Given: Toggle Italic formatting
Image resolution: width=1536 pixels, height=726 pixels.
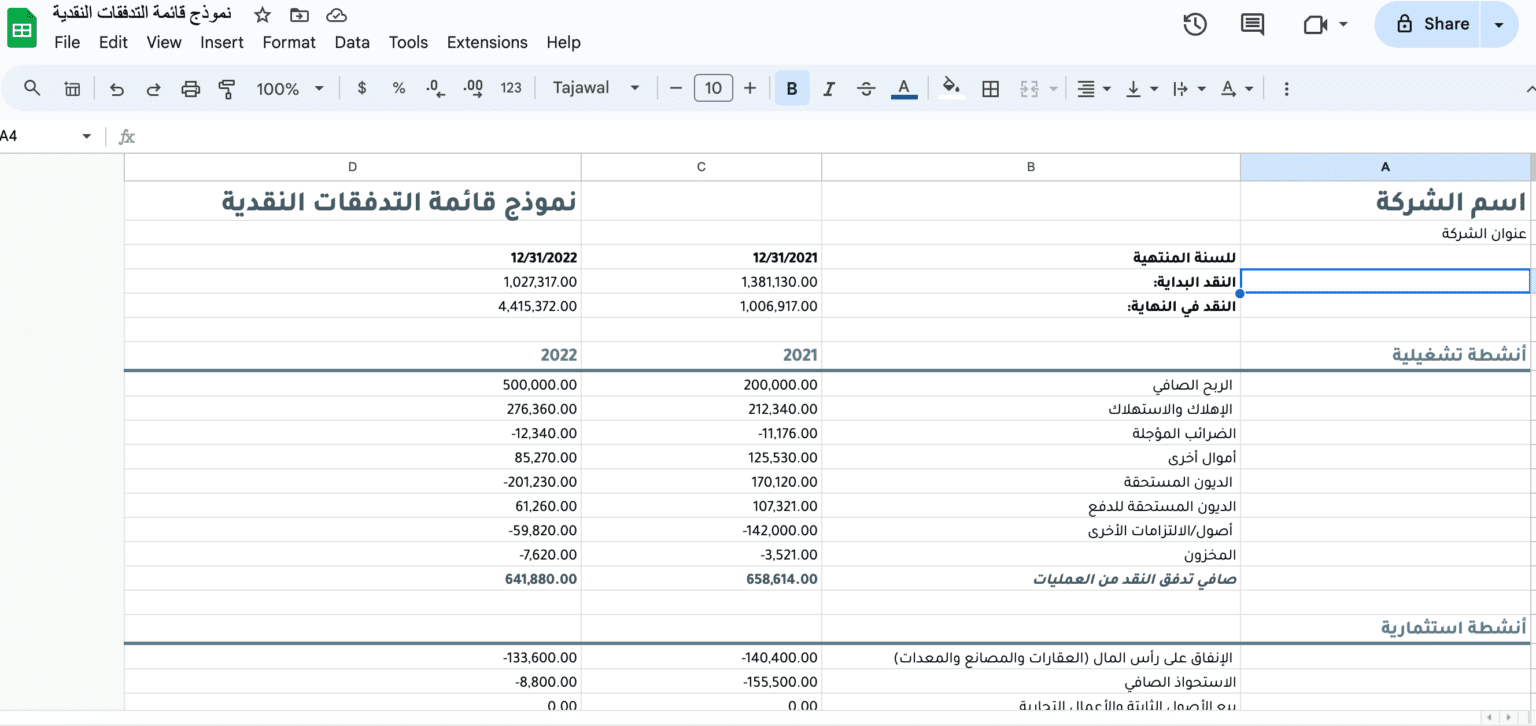Looking at the screenshot, I should click(x=828, y=89).
